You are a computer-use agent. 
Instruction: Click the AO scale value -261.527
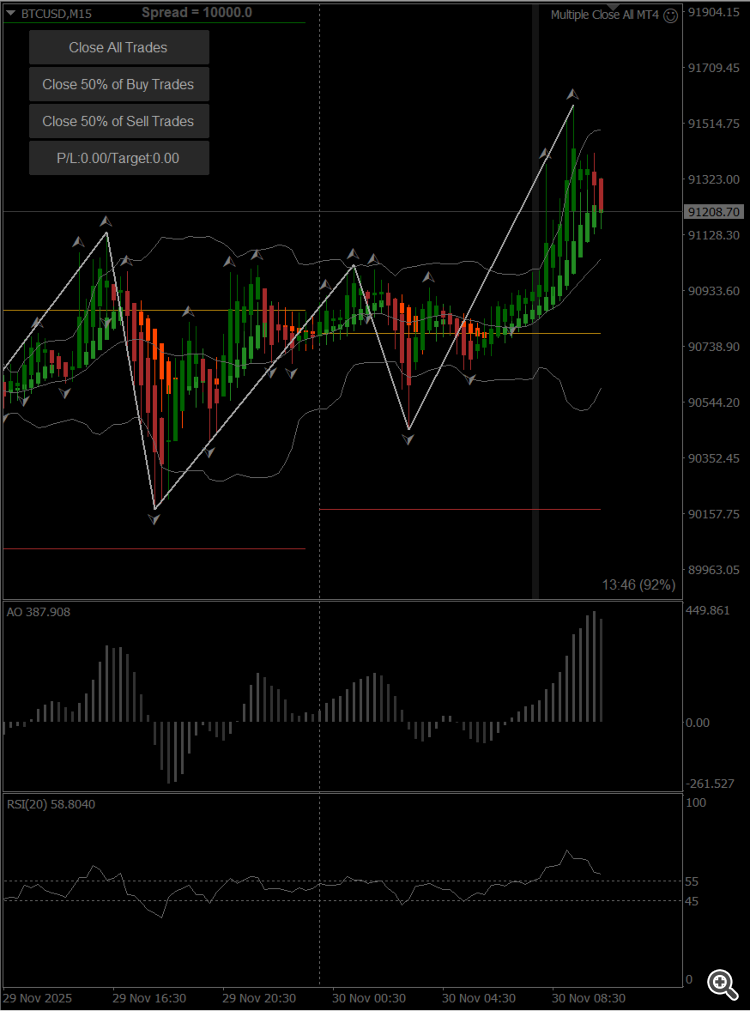[709, 784]
